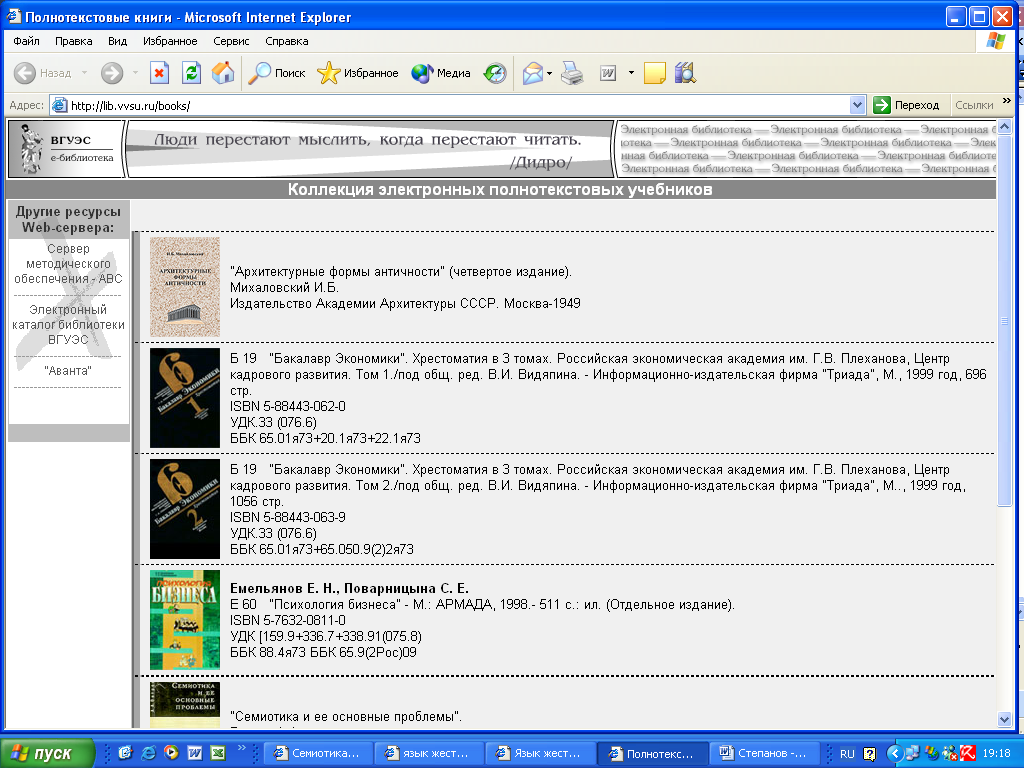The width and height of the screenshot is (1024, 768).
Task: Open History clock icon in toolbar
Action: pyautogui.click(x=495, y=73)
